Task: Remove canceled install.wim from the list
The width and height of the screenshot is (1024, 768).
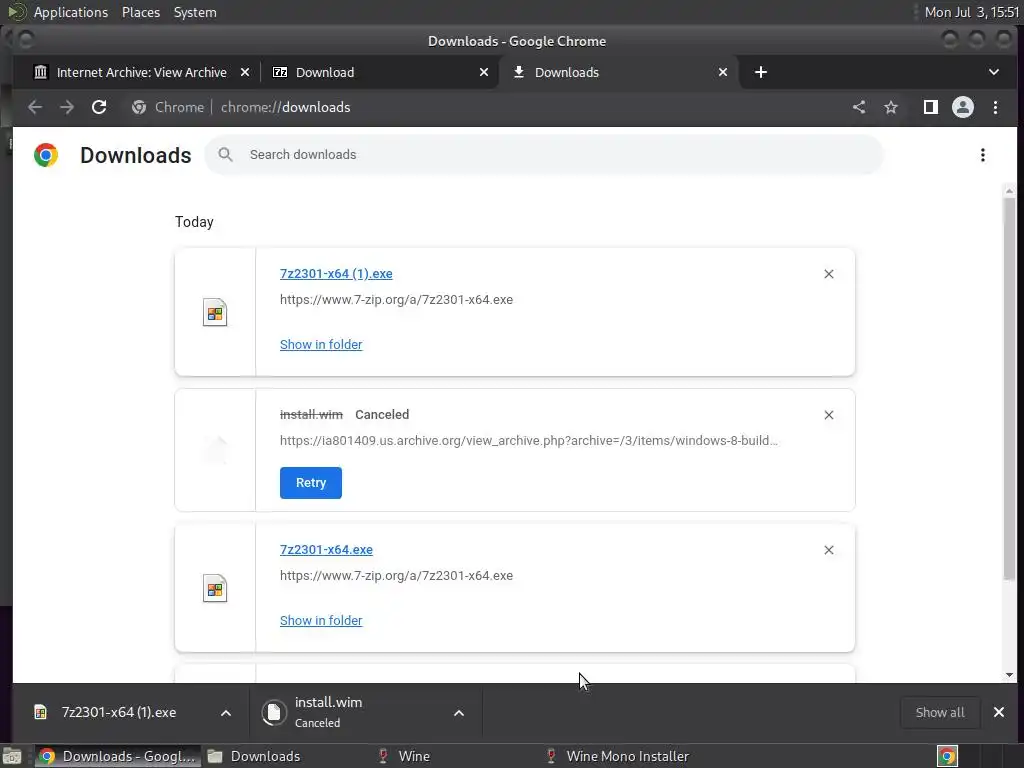Action: (829, 415)
